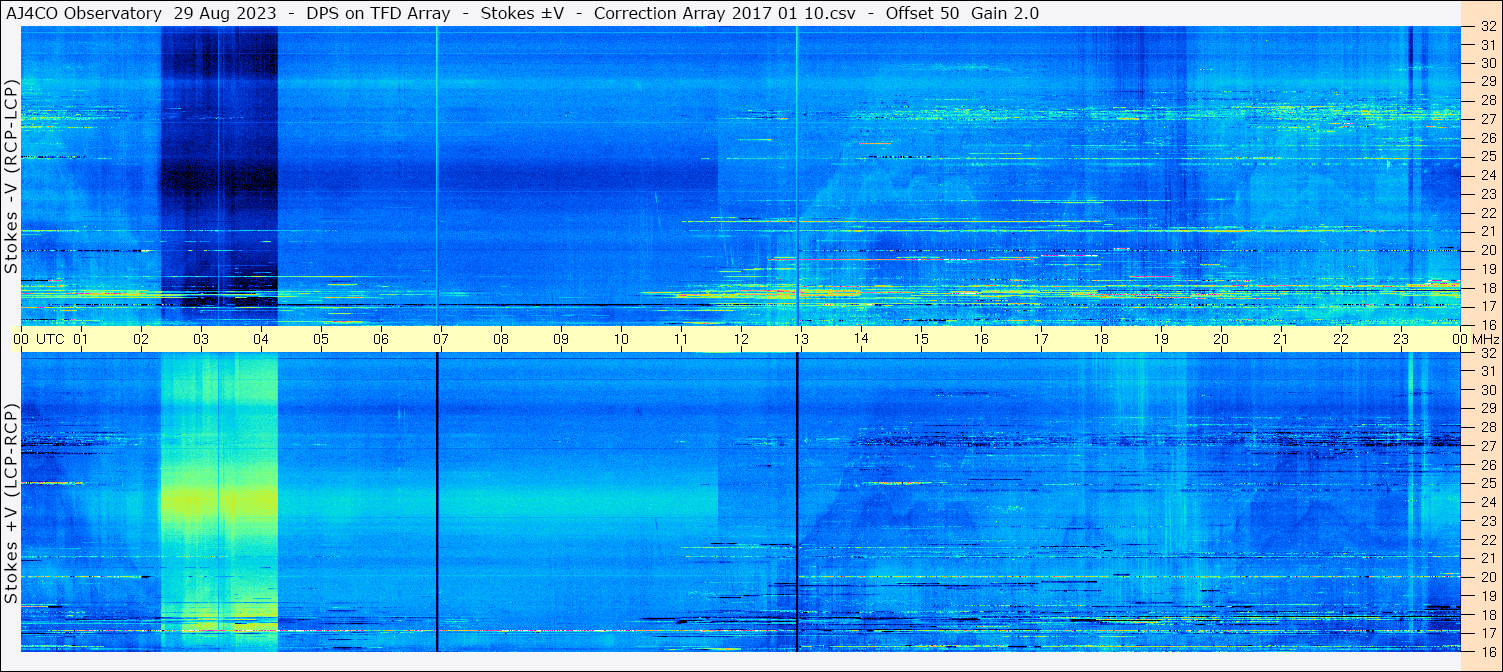Click 31 MHz tick in Stokes +V panel
The image size is (1503, 672).
(x=1487, y=372)
